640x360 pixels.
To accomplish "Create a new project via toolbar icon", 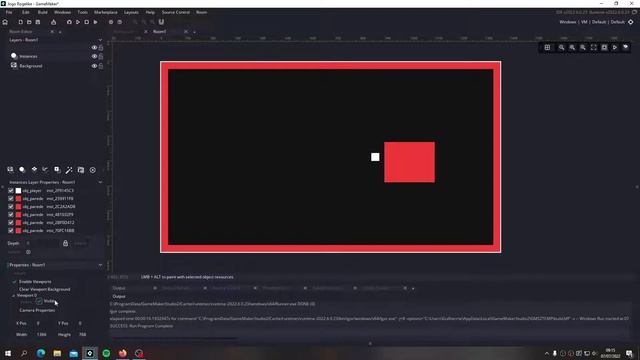I will pos(20,22).
